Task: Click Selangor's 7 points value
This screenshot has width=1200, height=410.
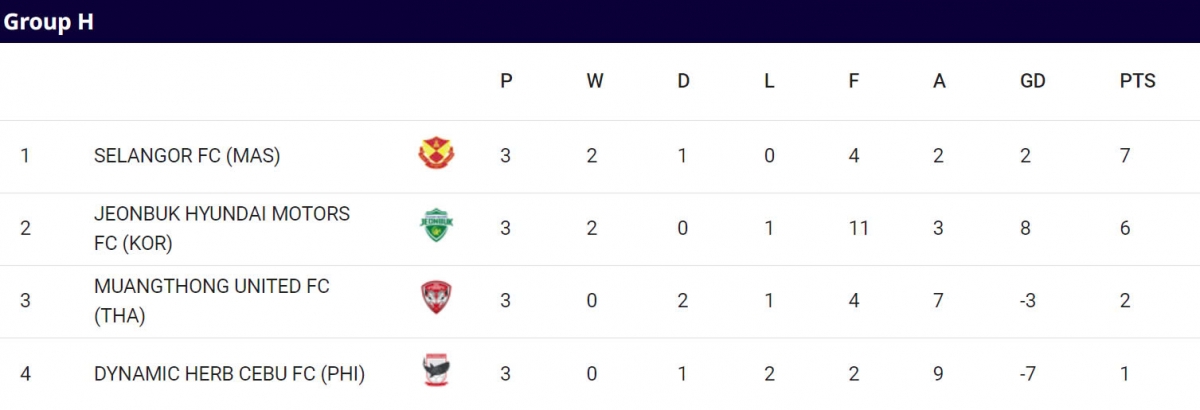Action: (1125, 156)
